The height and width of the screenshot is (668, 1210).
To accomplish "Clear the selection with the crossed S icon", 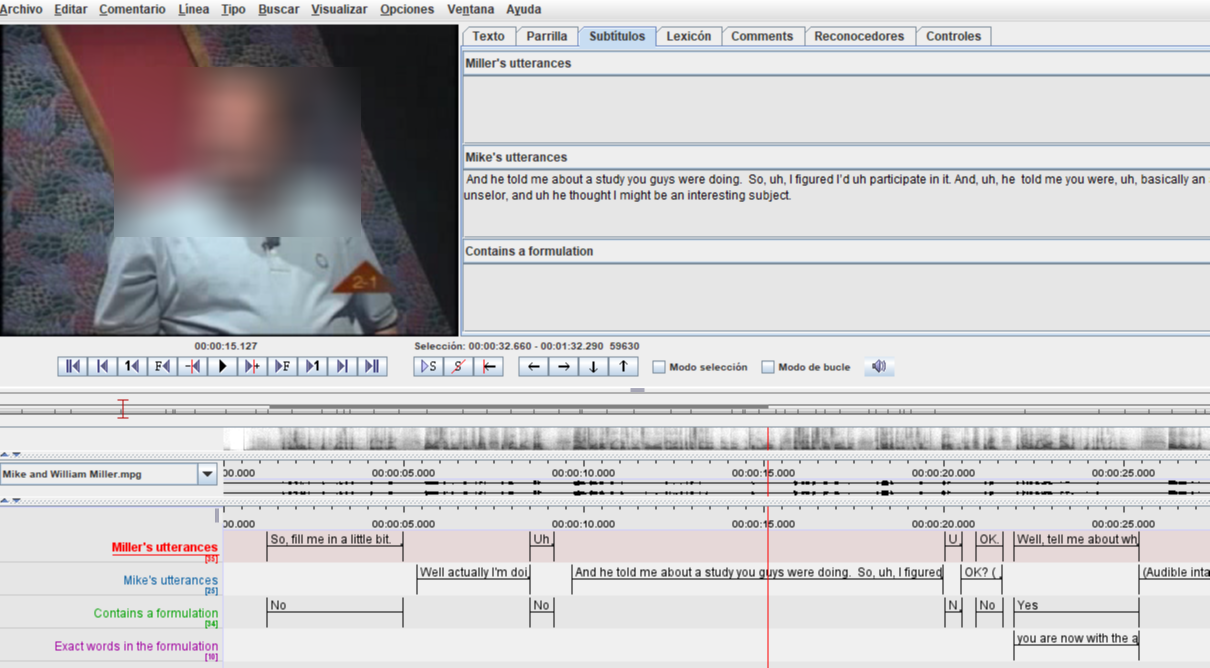I will point(458,367).
